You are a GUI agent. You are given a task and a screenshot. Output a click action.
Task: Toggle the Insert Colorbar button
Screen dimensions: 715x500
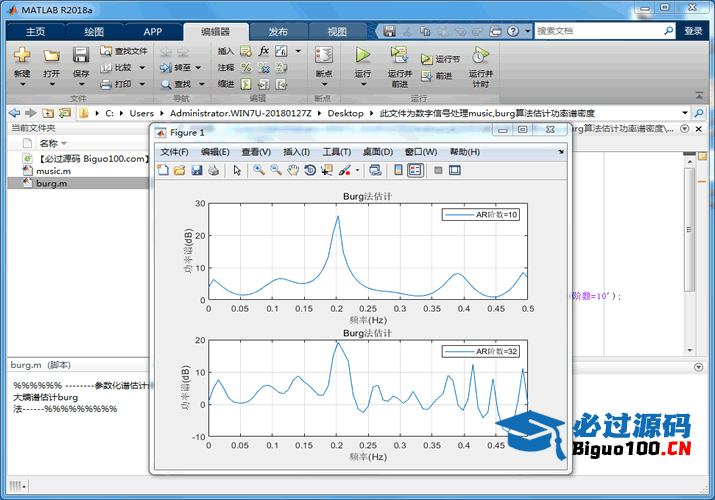click(x=398, y=170)
